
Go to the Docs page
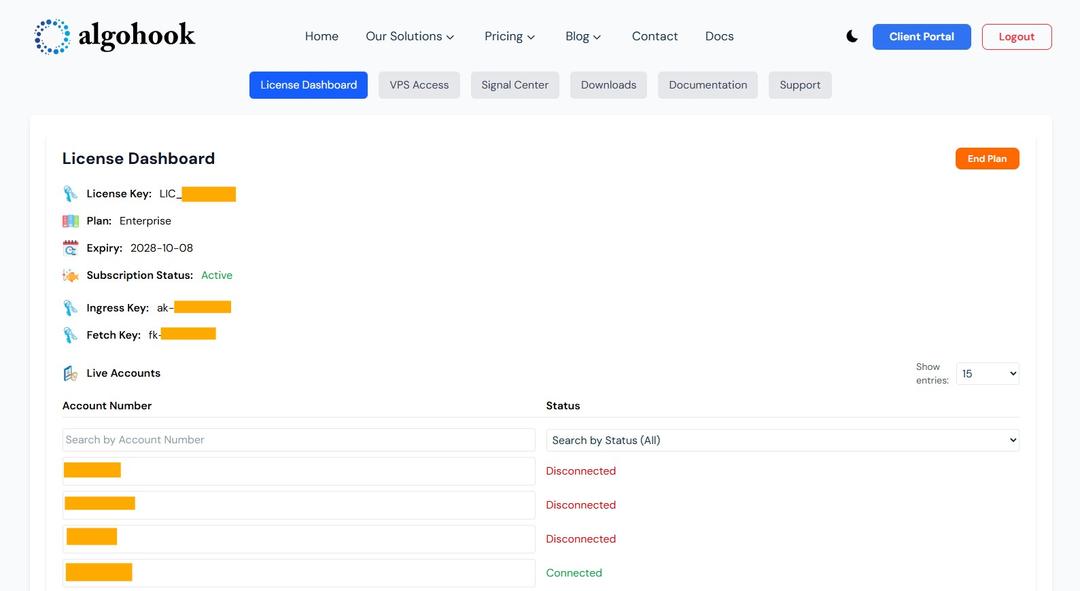pyautogui.click(x=719, y=36)
